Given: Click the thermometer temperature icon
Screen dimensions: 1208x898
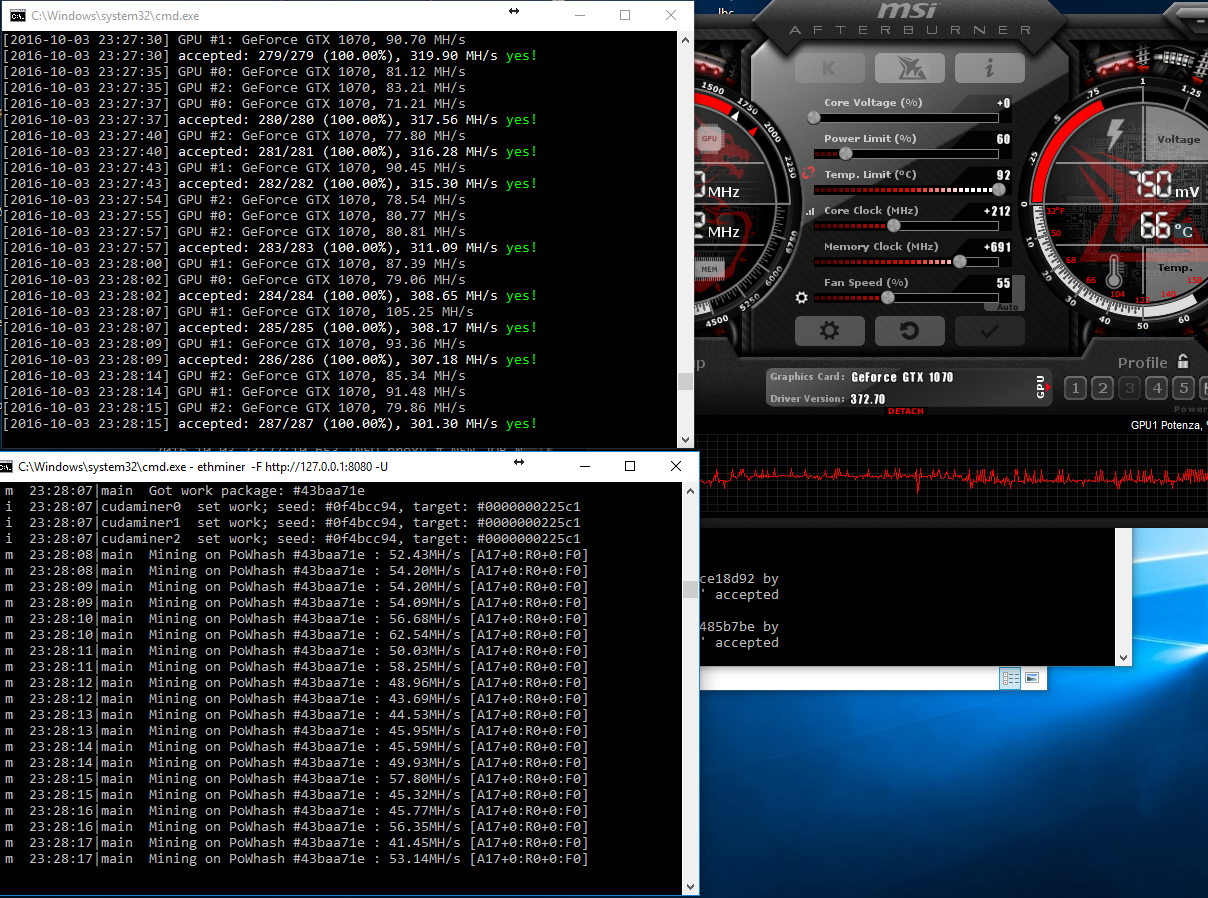Looking at the screenshot, I should (1116, 272).
